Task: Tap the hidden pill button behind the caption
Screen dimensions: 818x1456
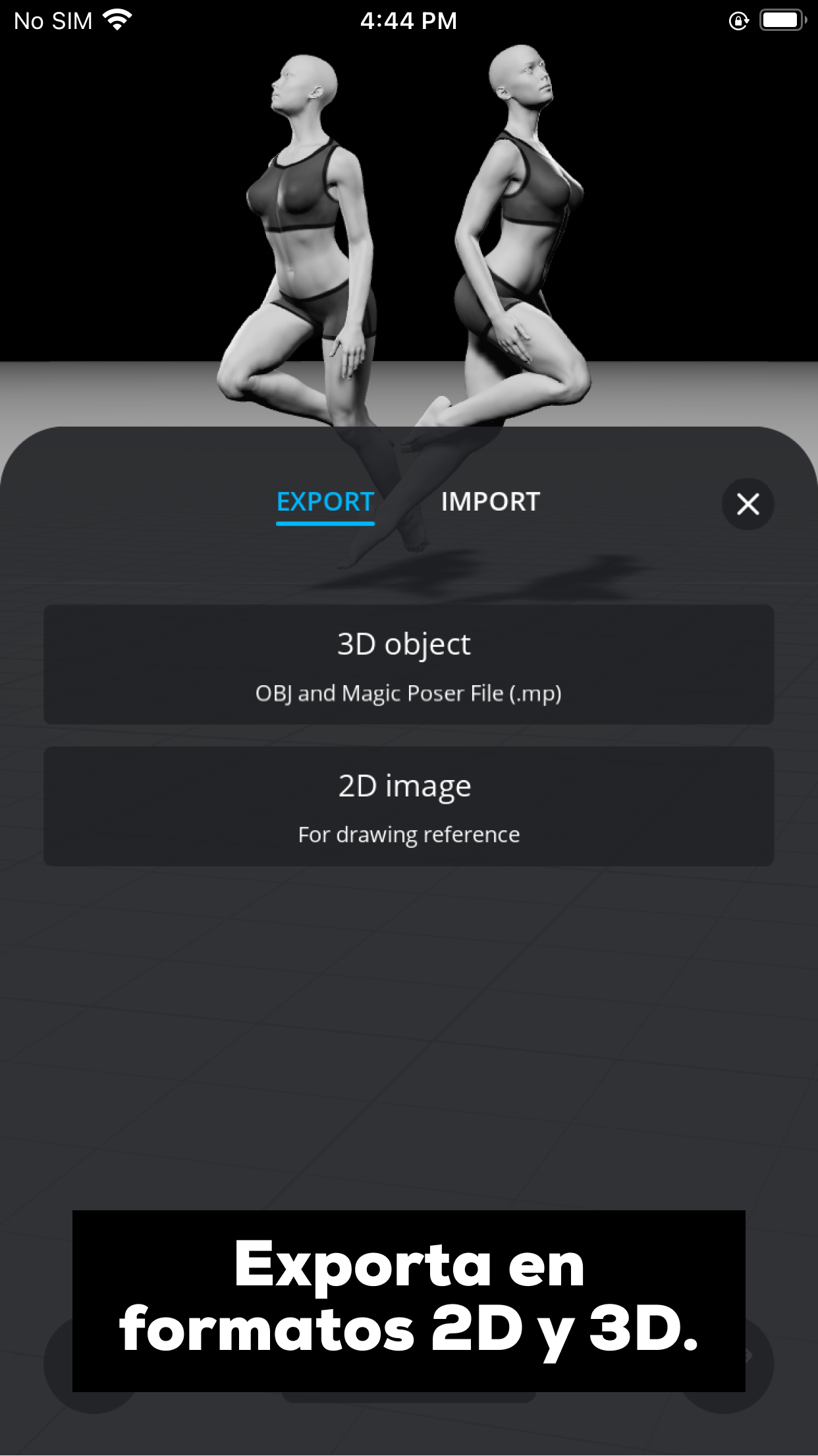Action: [408, 1397]
